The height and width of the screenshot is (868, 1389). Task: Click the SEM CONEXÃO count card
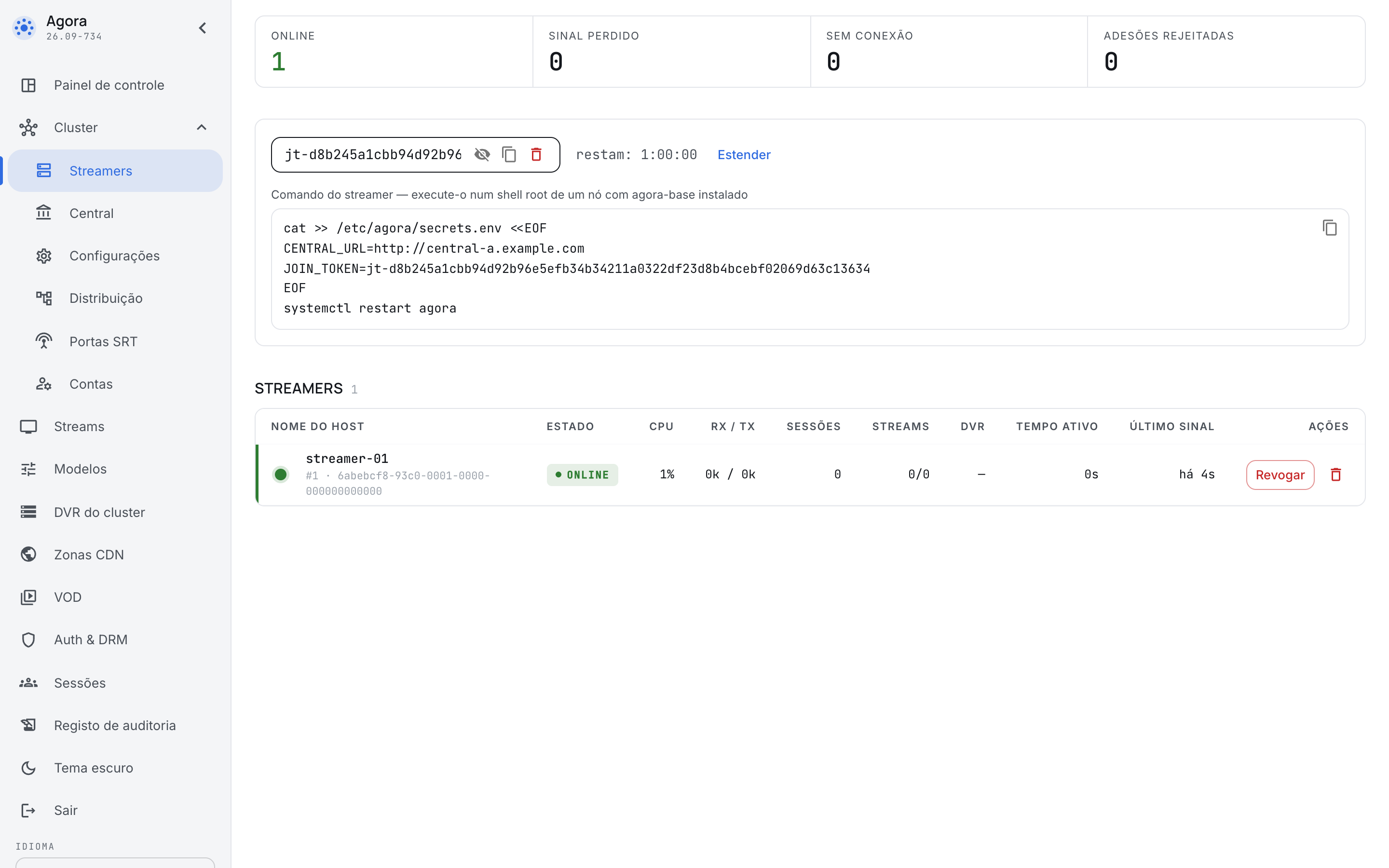pyautogui.click(x=949, y=52)
